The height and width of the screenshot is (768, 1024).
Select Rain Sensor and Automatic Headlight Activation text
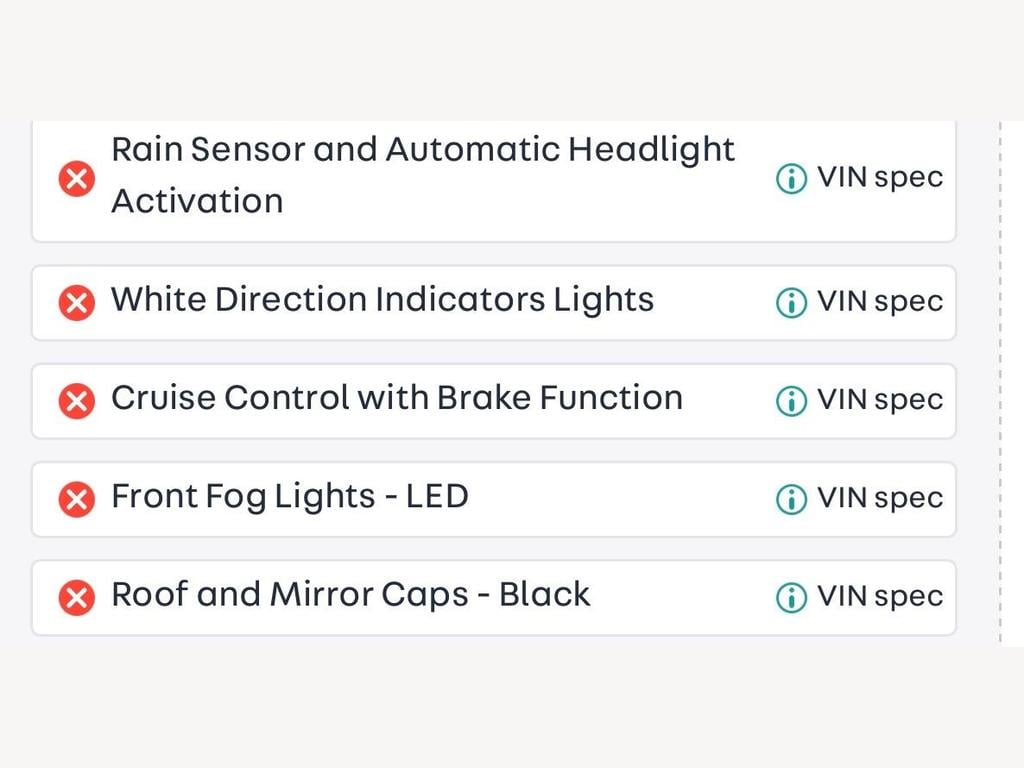click(423, 175)
